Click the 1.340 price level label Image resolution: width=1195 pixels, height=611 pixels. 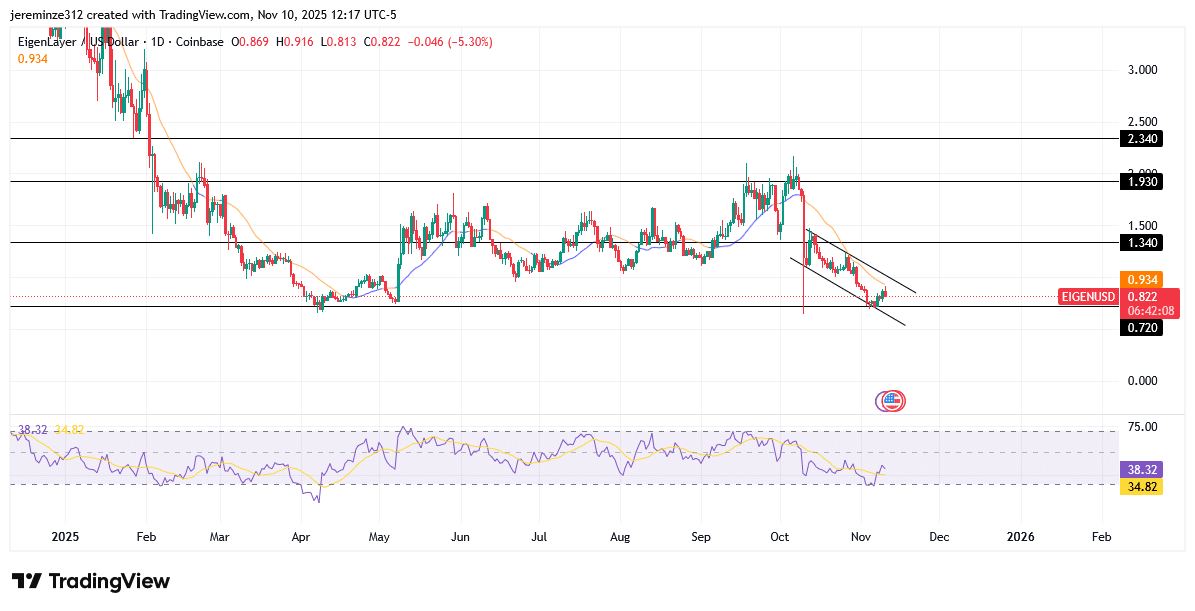pos(1143,242)
